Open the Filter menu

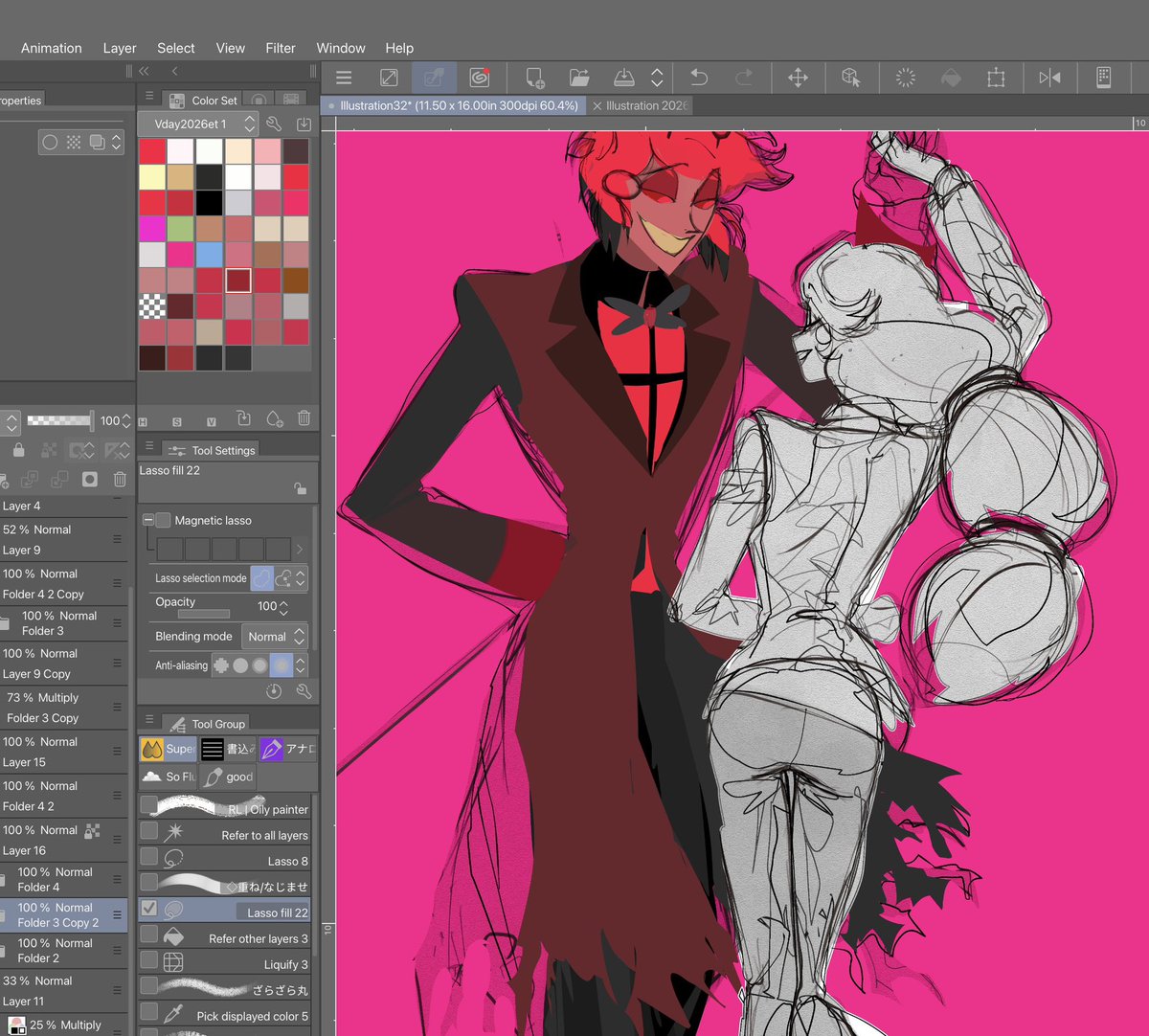point(281,48)
